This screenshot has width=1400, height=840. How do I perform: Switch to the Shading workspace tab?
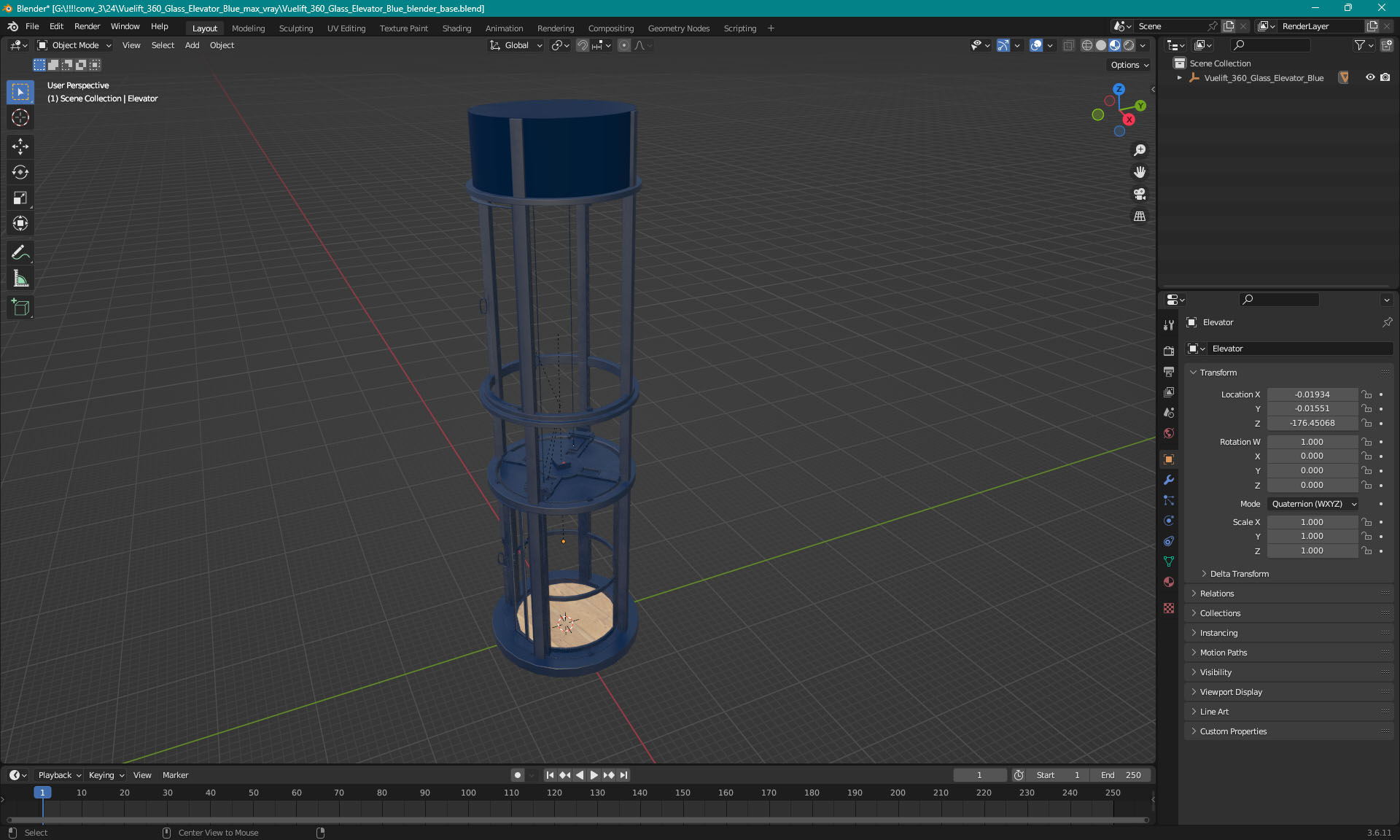[x=456, y=28]
